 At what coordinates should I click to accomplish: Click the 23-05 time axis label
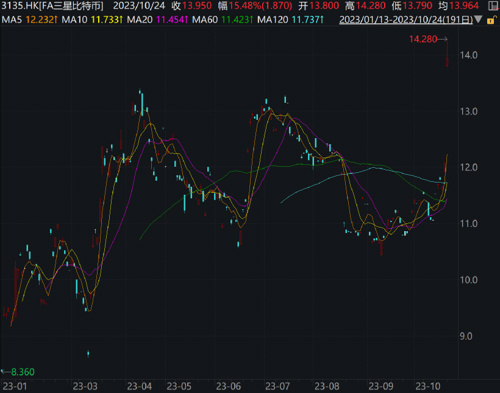coord(179,386)
